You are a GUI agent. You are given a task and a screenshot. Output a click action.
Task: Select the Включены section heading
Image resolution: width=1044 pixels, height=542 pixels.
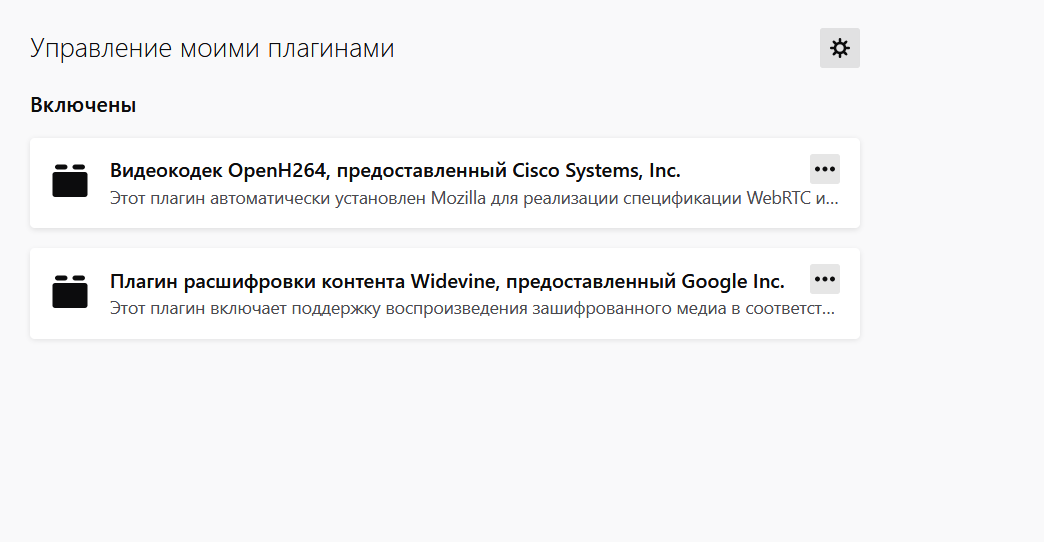pos(83,105)
